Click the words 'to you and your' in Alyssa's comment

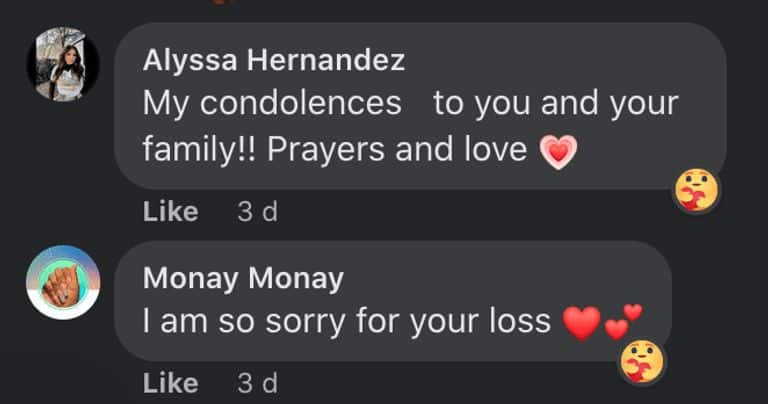(556, 104)
